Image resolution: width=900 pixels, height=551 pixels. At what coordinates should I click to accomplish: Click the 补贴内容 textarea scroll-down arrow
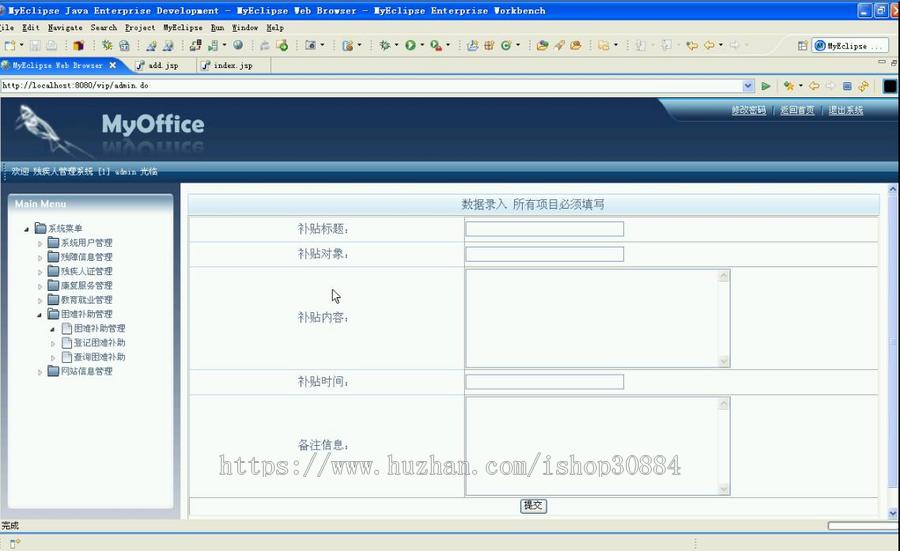(724, 361)
